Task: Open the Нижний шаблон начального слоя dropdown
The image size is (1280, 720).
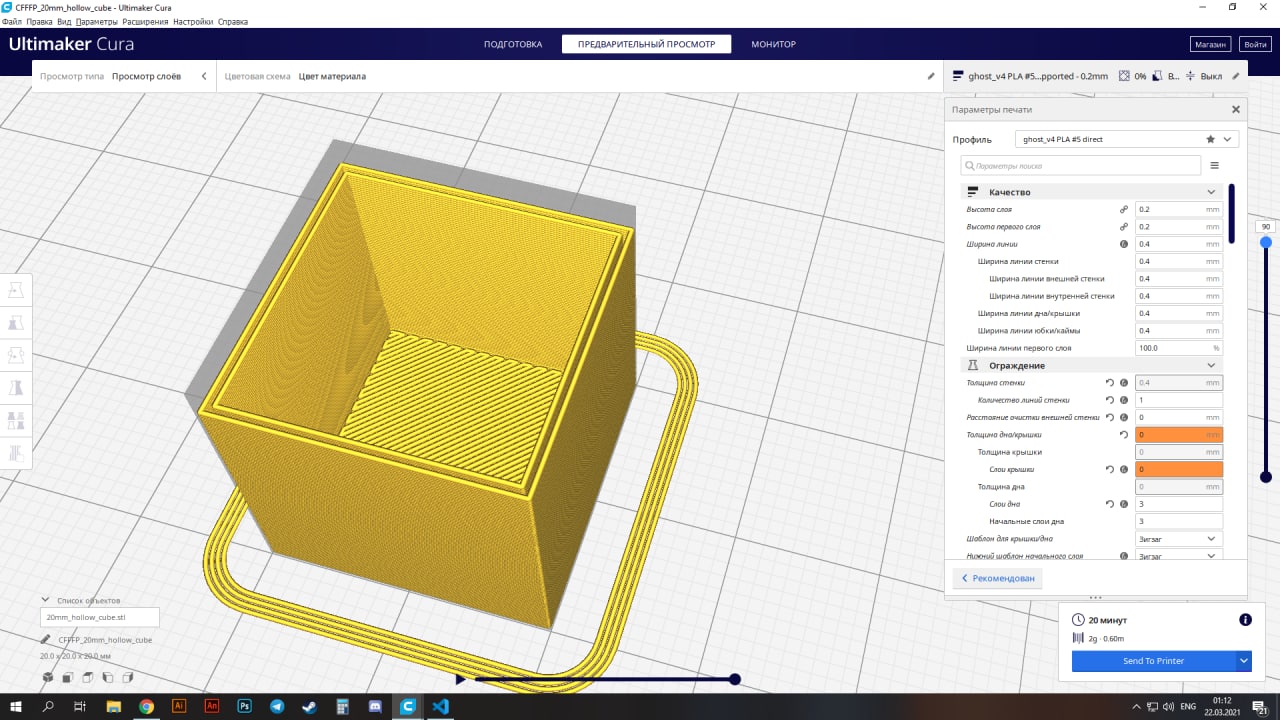Action: tap(1179, 556)
